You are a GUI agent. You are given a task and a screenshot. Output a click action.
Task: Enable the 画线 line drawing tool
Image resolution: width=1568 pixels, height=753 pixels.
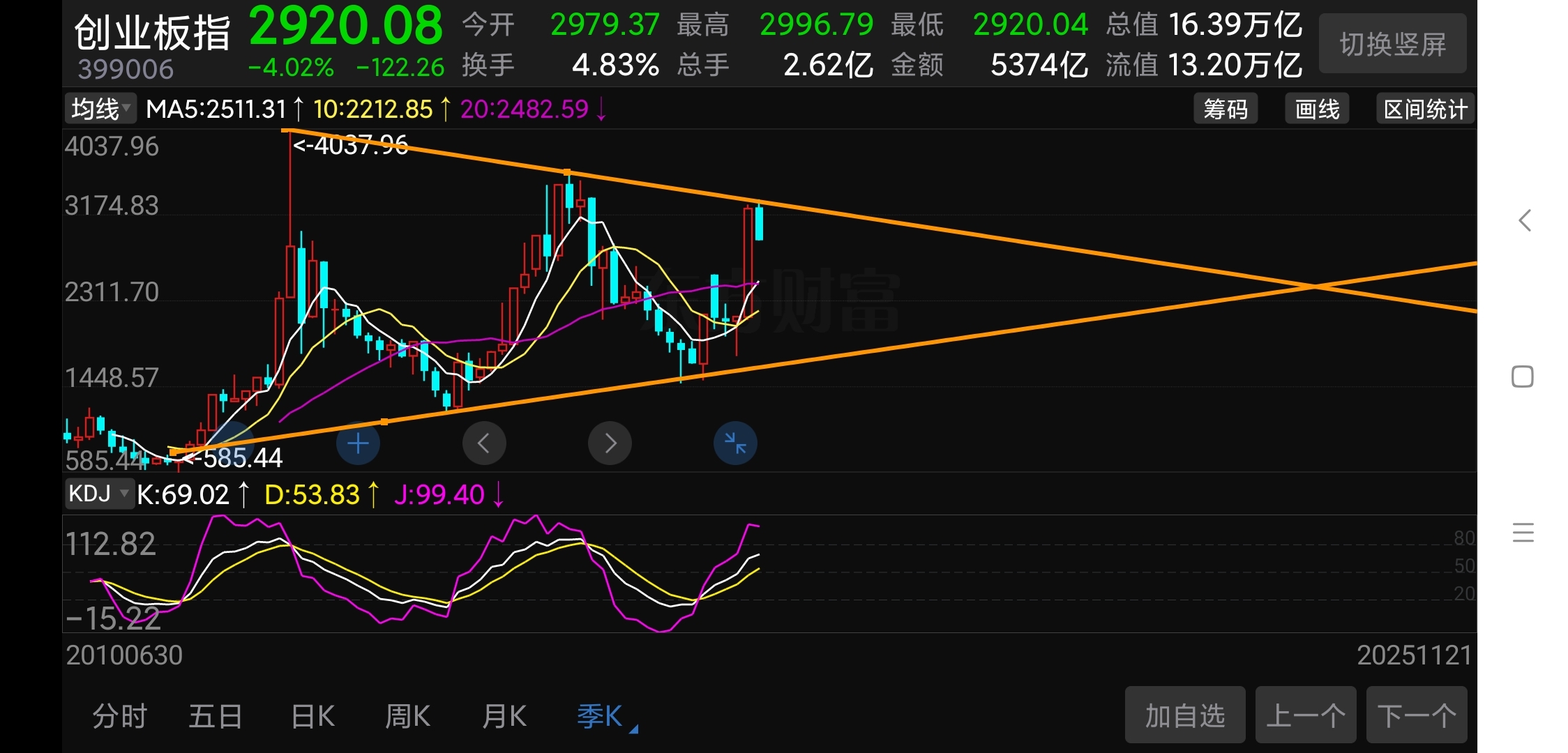(x=1317, y=109)
